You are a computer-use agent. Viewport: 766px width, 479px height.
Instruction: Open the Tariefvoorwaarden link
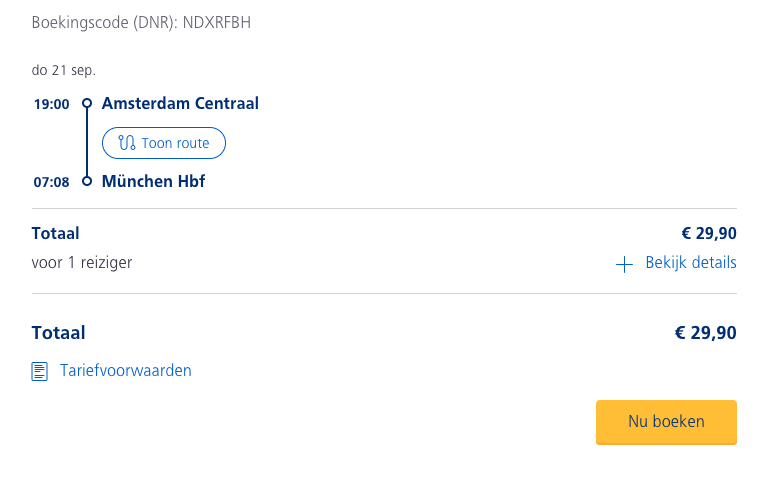coord(126,371)
